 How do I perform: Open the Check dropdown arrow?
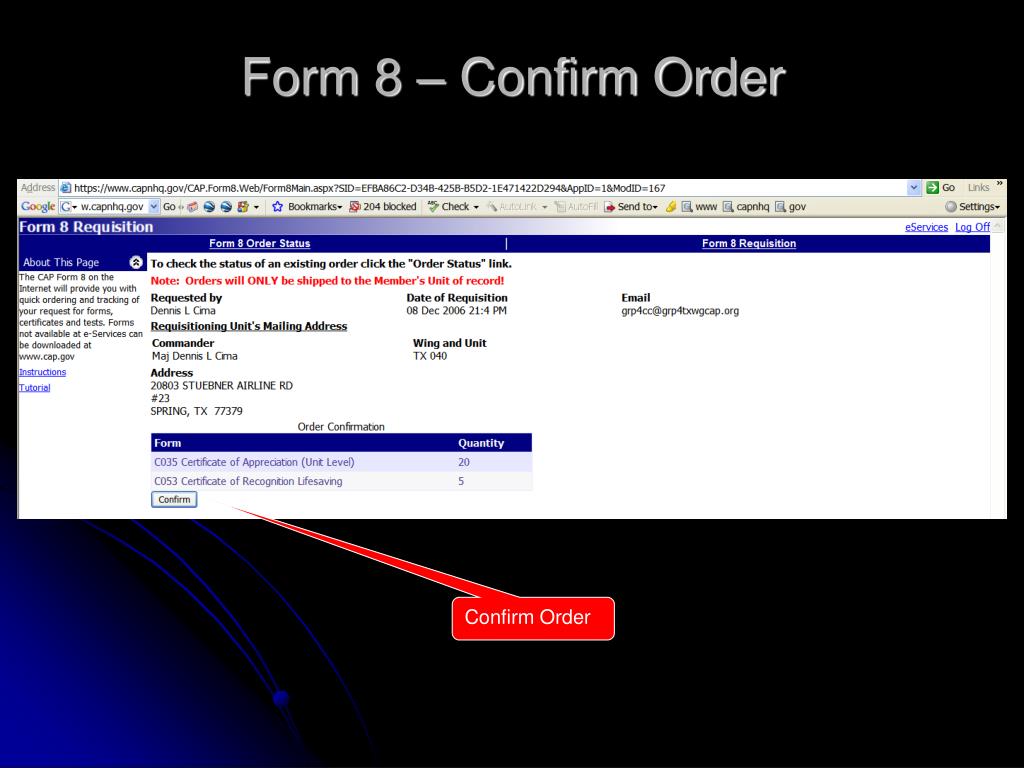(x=476, y=208)
